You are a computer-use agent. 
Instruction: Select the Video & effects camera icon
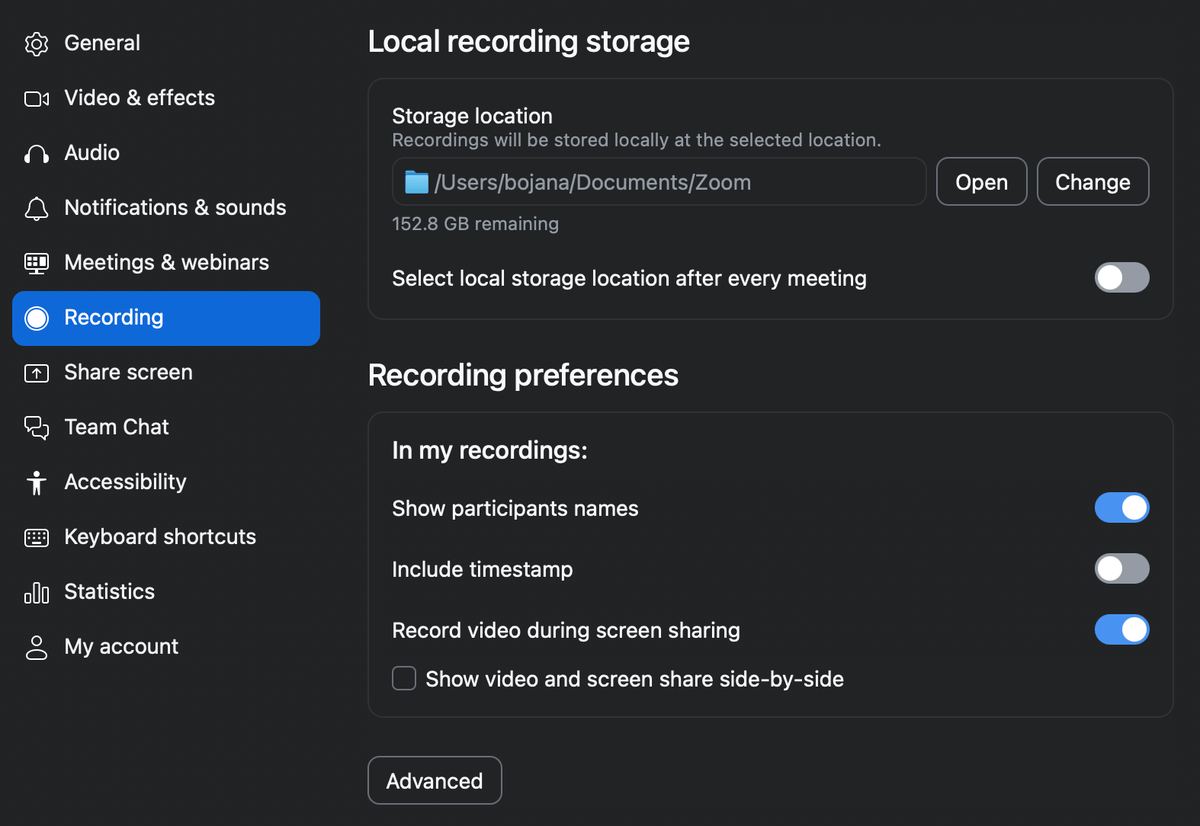(x=36, y=98)
